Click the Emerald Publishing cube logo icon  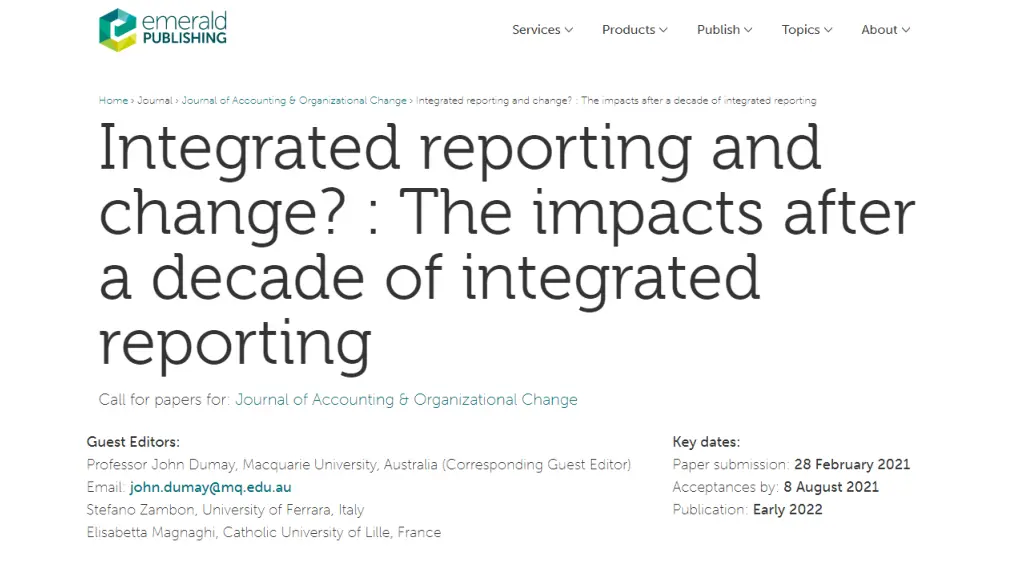click(118, 29)
